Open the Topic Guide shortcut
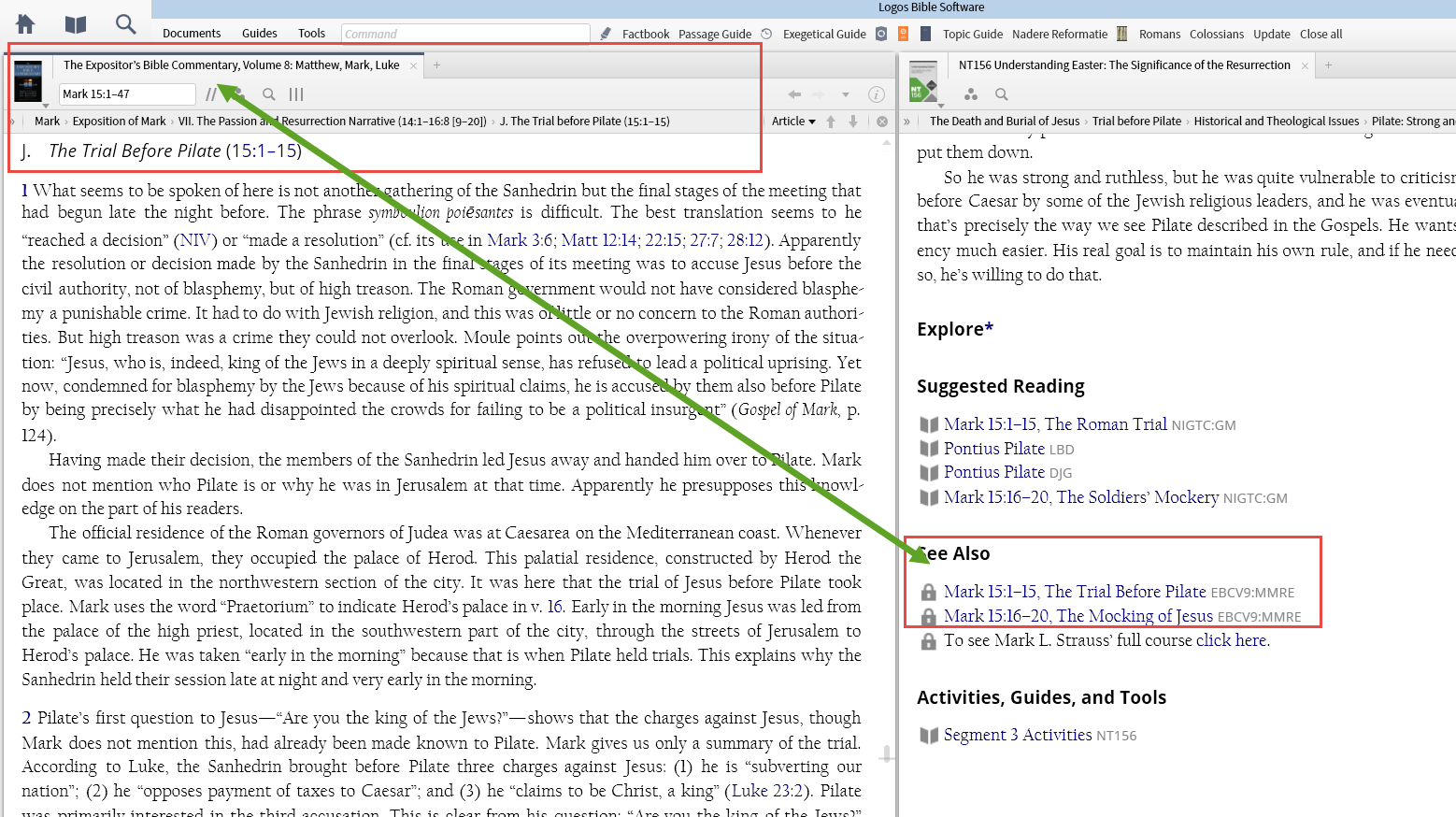This screenshot has width=1456, height=817. [973, 35]
